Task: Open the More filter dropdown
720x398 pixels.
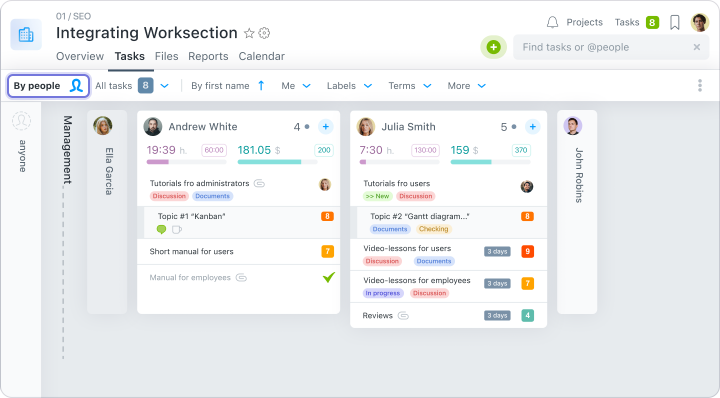Action: pos(467,86)
